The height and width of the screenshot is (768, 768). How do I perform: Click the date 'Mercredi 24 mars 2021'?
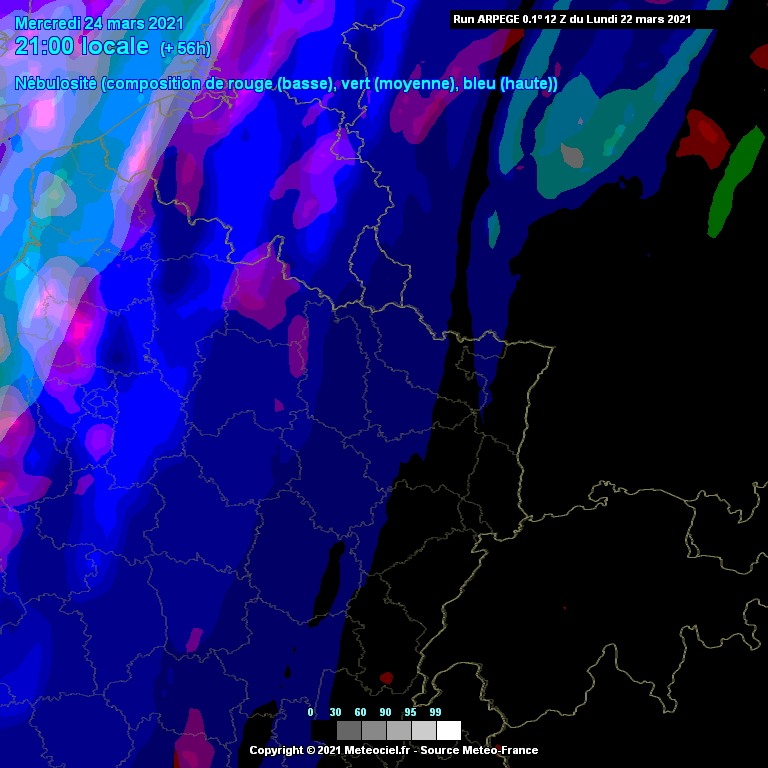pyautogui.click(x=99, y=23)
